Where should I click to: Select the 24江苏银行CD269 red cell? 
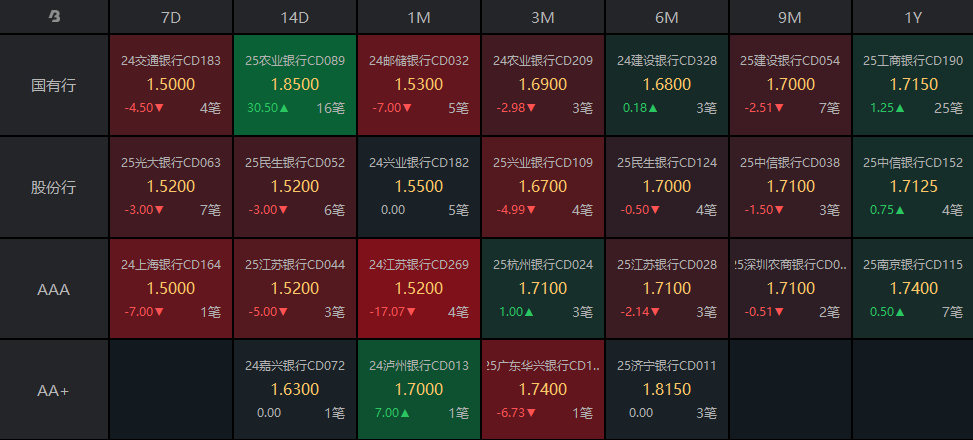pos(419,289)
